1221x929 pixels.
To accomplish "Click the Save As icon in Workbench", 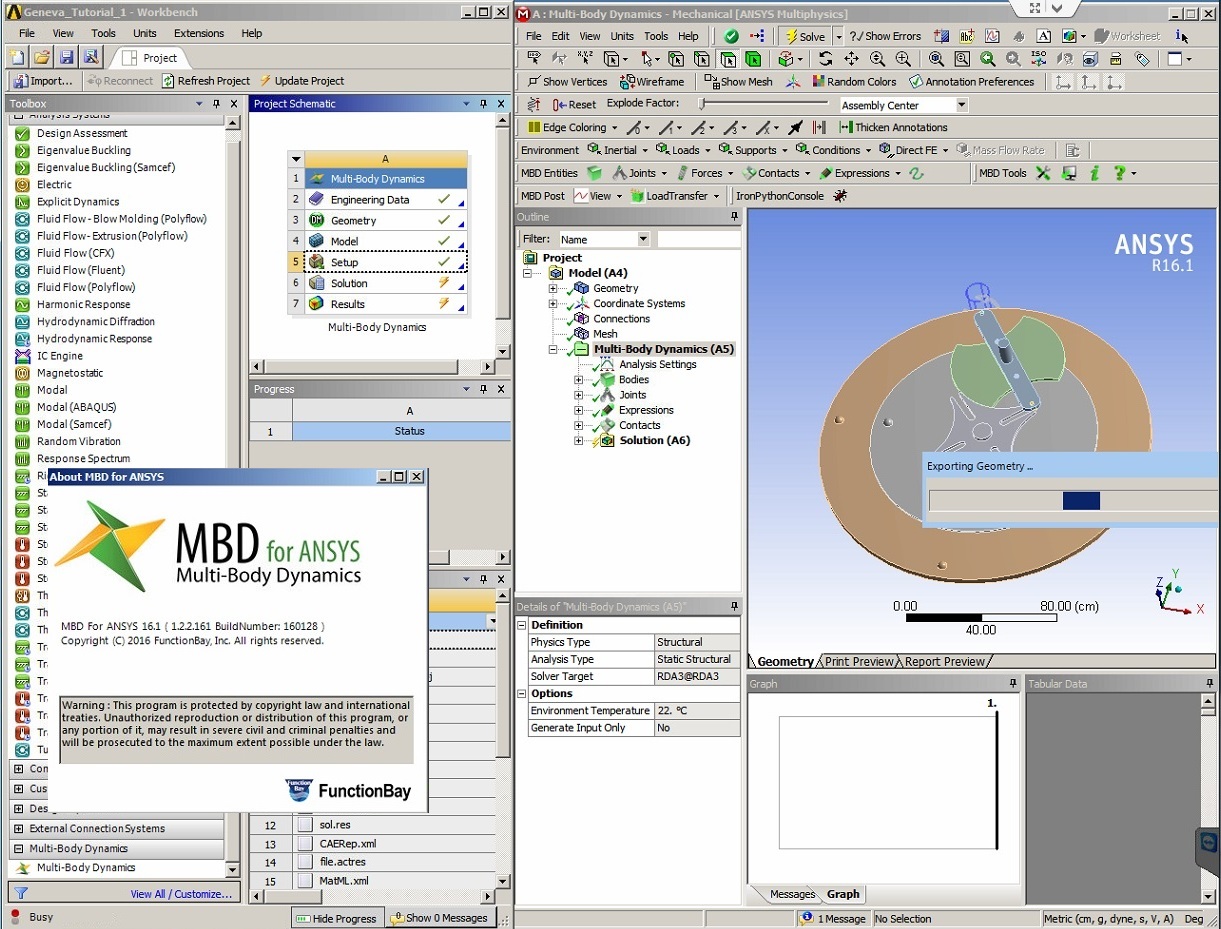I will [x=90, y=57].
